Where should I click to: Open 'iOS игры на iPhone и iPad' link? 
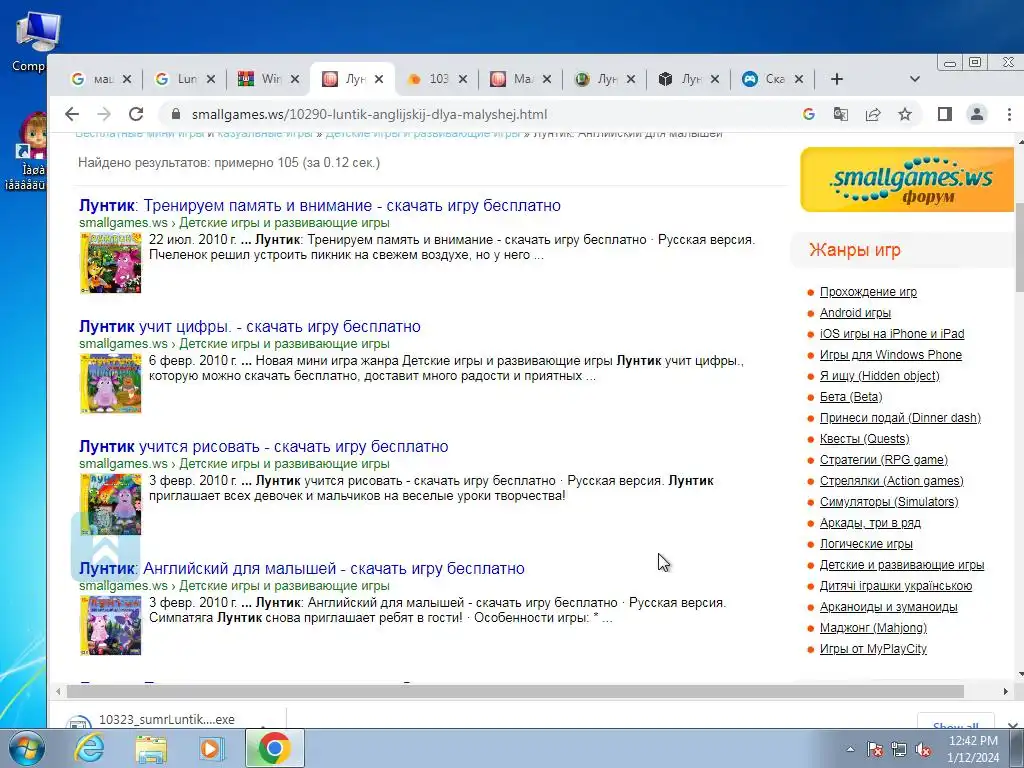click(891, 334)
